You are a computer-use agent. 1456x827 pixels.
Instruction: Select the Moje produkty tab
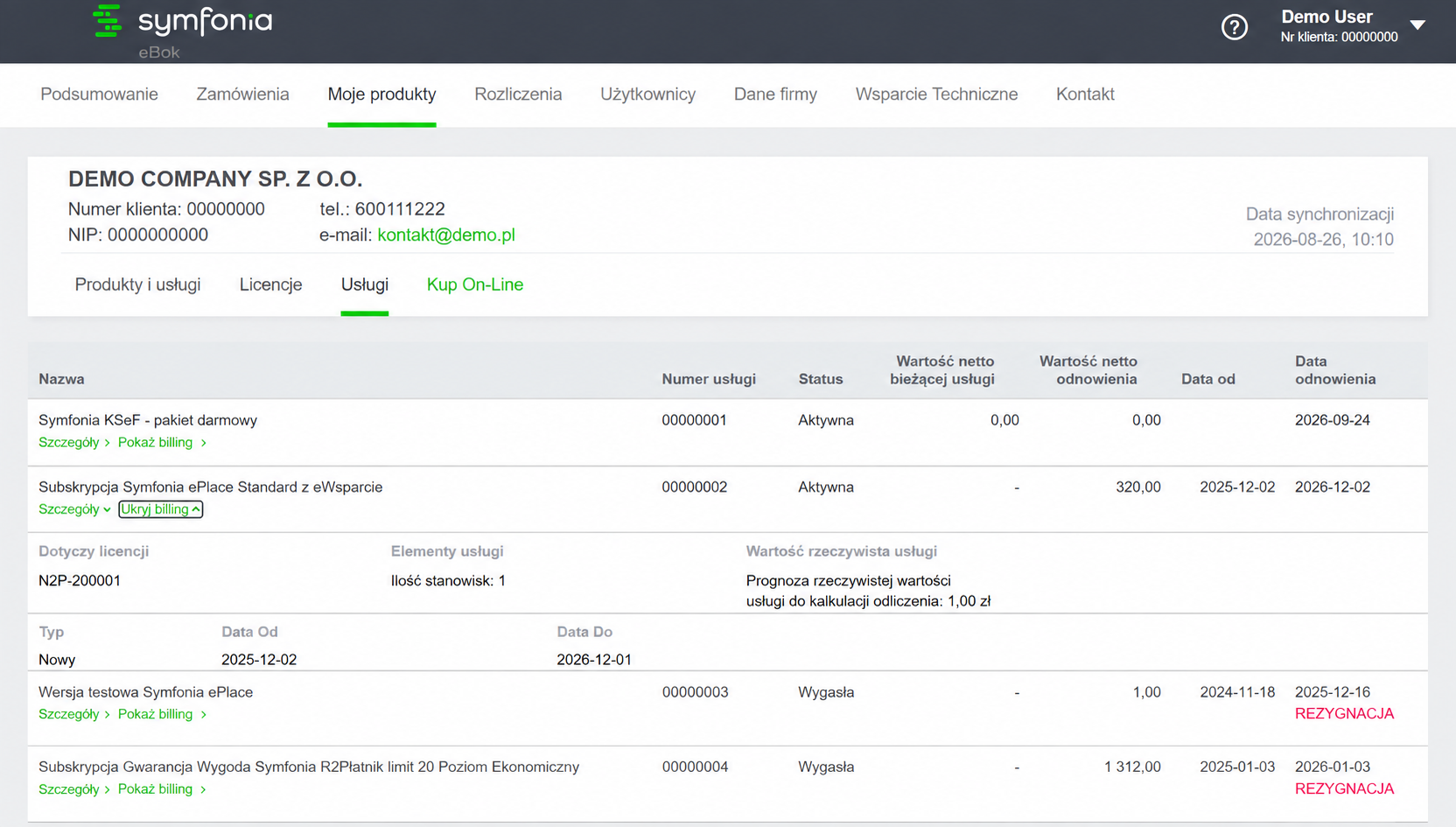[381, 95]
